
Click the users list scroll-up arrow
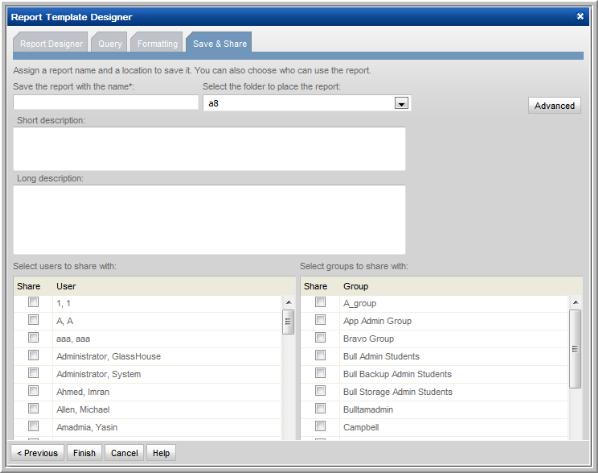[288, 302]
